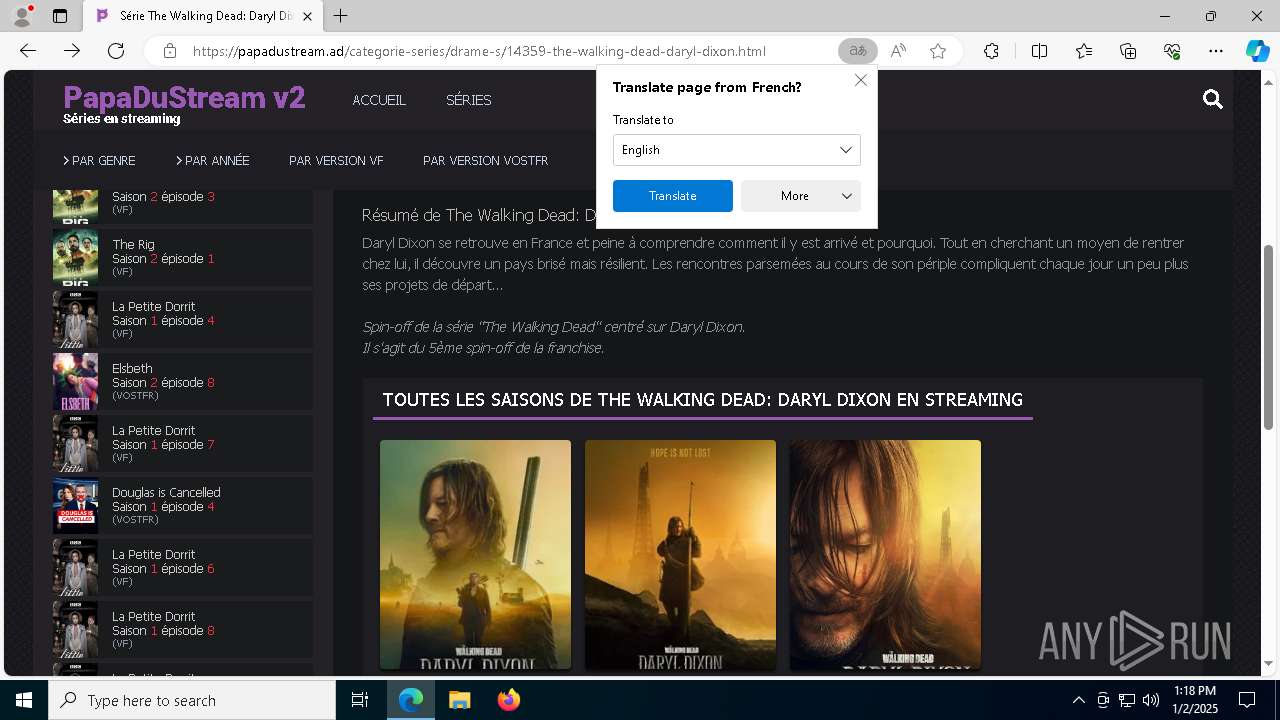Launch Firefox from taskbar
The image size is (1280, 720).
[508, 700]
